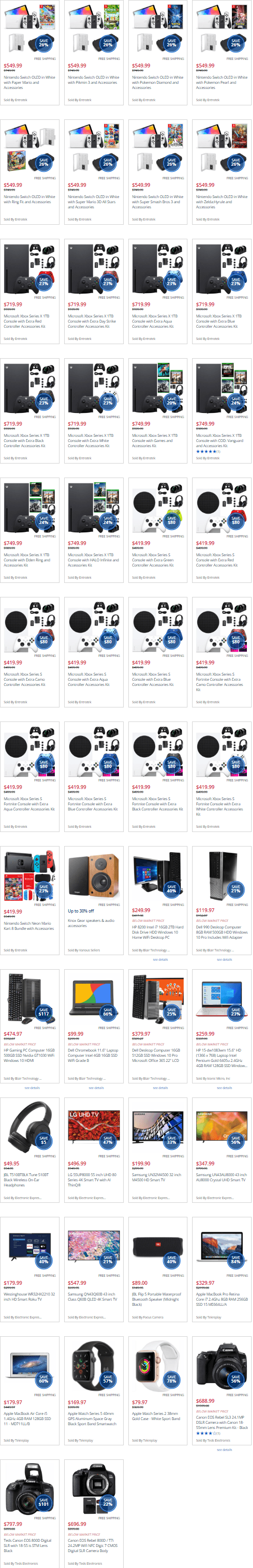Viewport: 253px width, 1568px height.
Task: Expand see details under HP 8200 desktop
Action: click(160, 960)
